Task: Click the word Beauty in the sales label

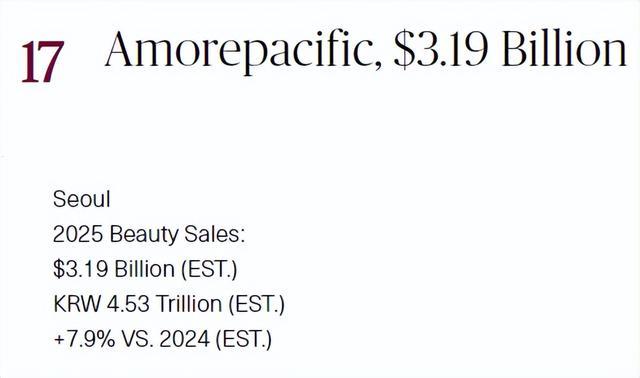Action: [144, 236]
